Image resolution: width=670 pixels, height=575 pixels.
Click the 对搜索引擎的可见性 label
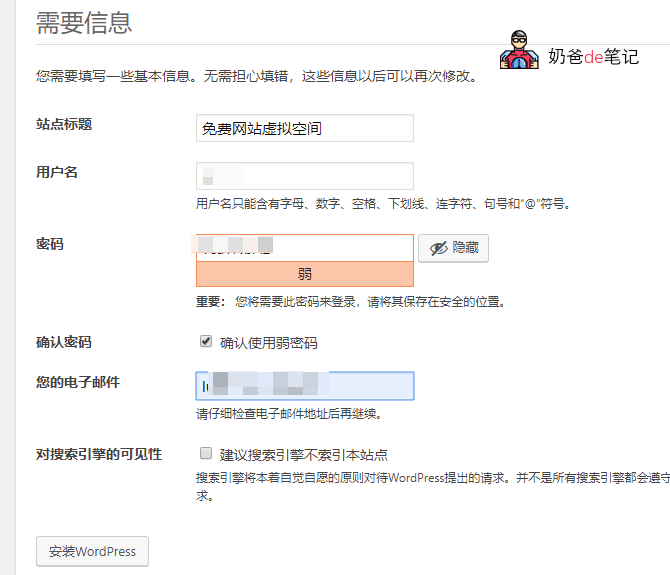(x=99, y=454)
